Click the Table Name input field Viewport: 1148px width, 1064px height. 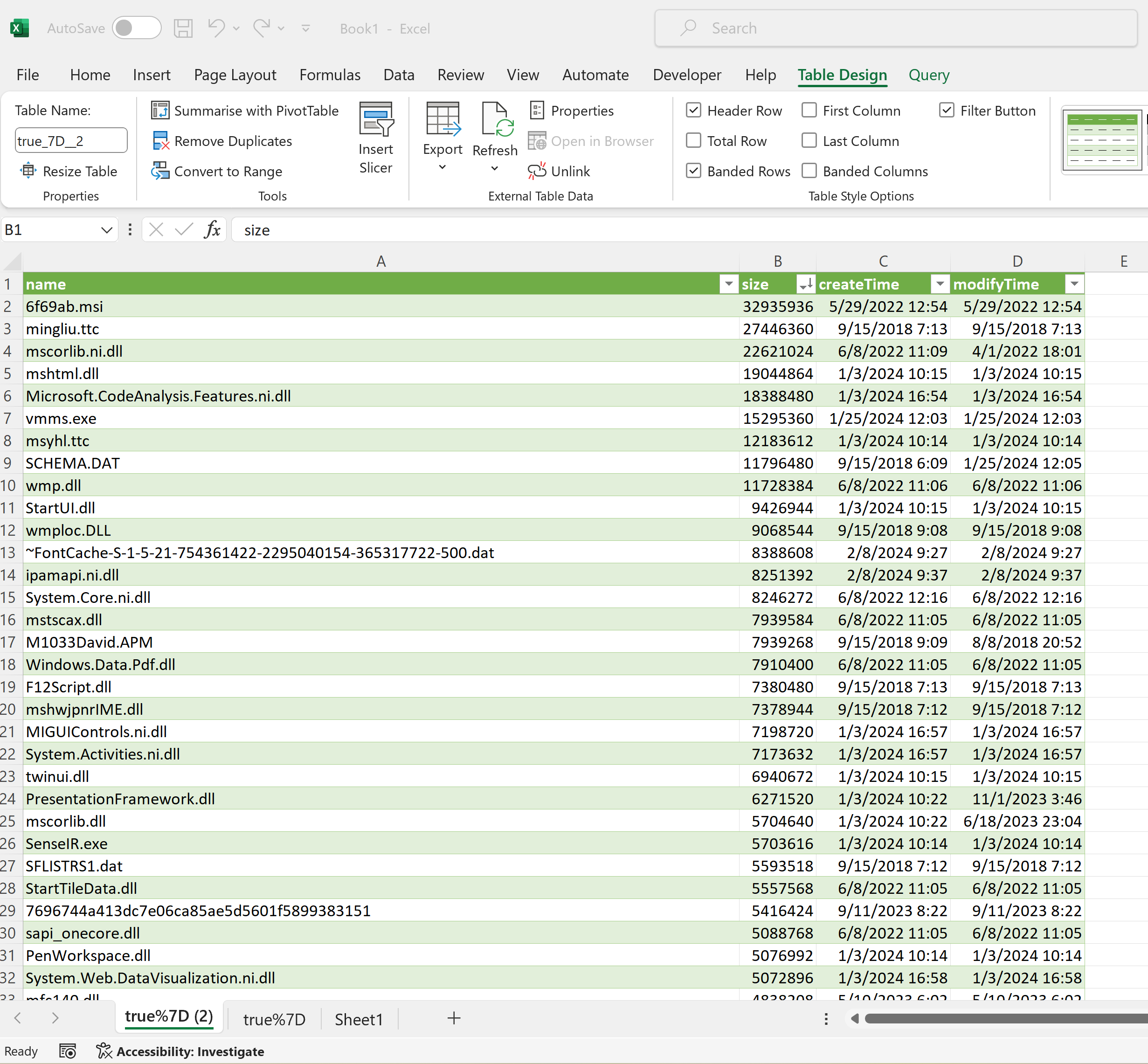point(71,141)
